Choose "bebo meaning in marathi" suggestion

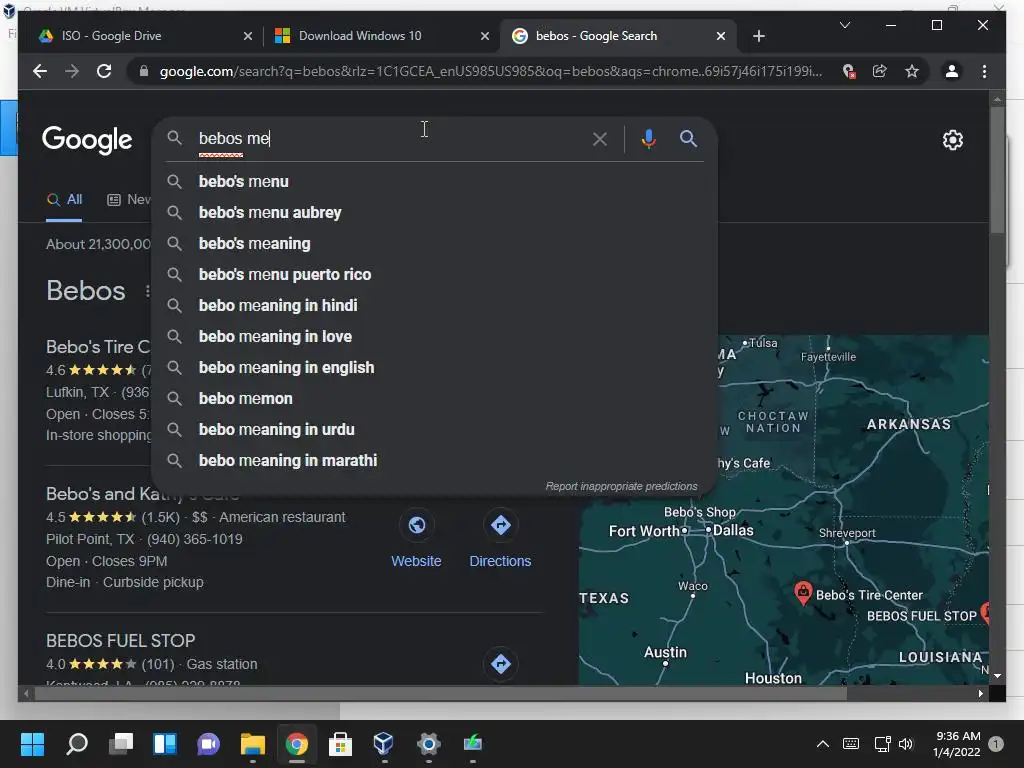click(x=434, y=460)
